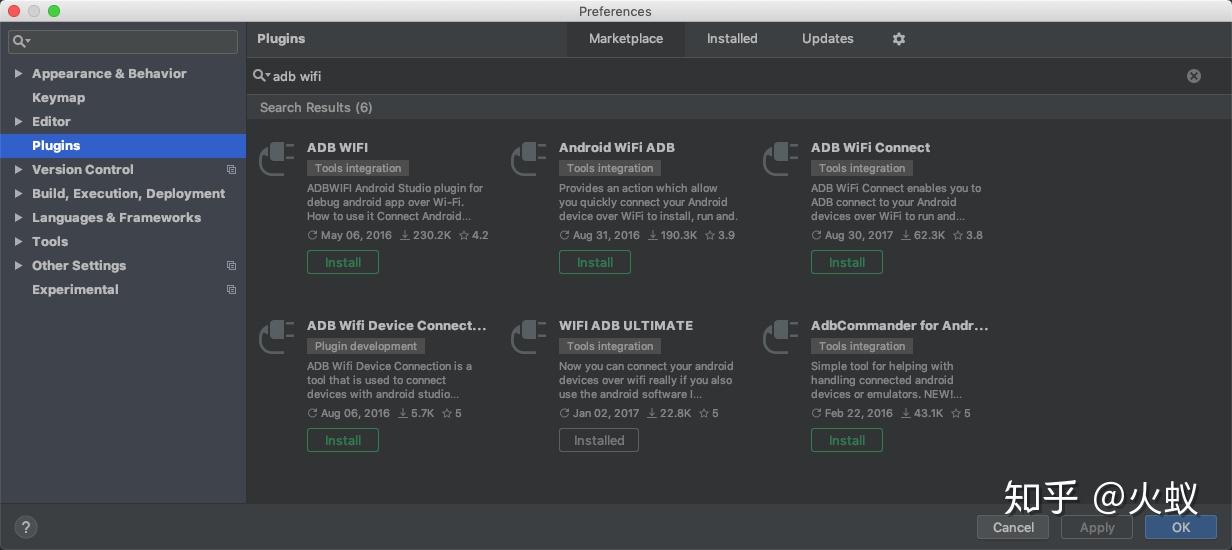This screenshot has height=550, width=1232.
Task: Click the plugins settings gear icon
Action: coord(898,39)
